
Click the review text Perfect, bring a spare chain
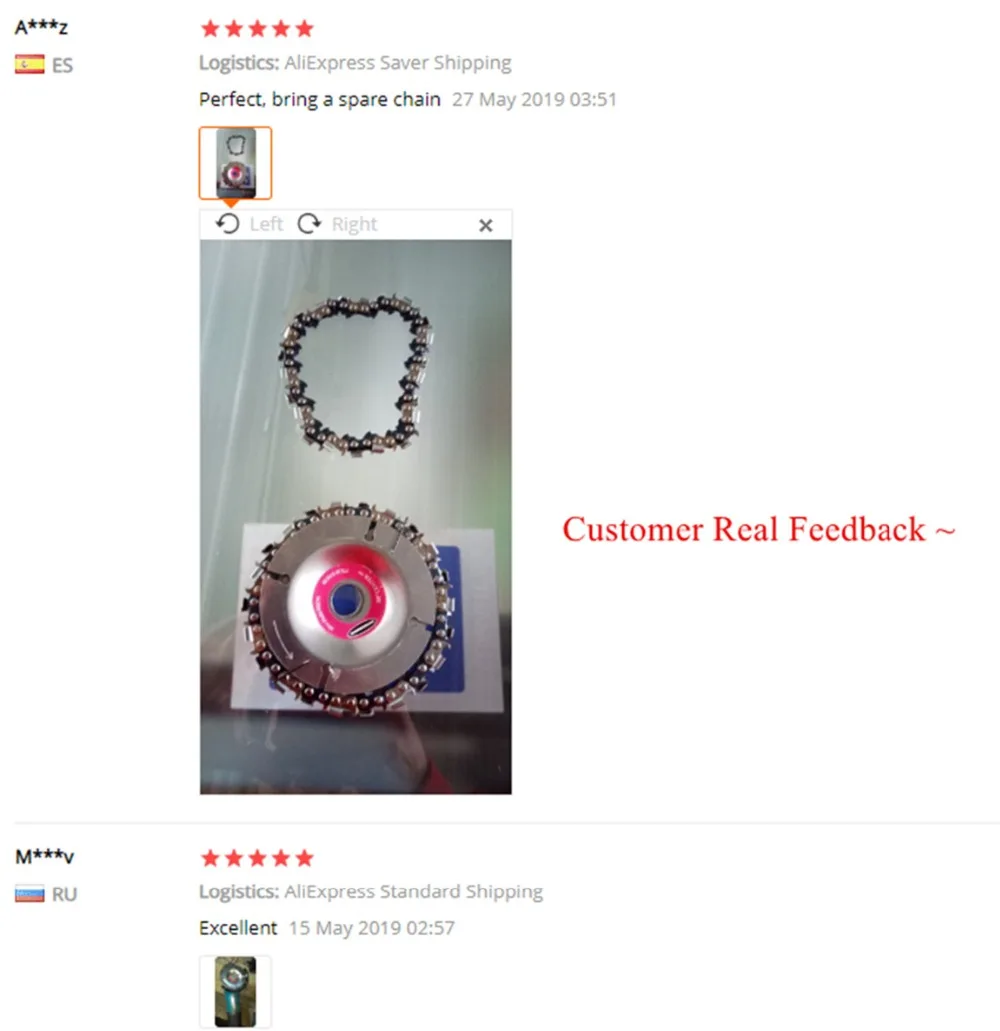point(320,99)
